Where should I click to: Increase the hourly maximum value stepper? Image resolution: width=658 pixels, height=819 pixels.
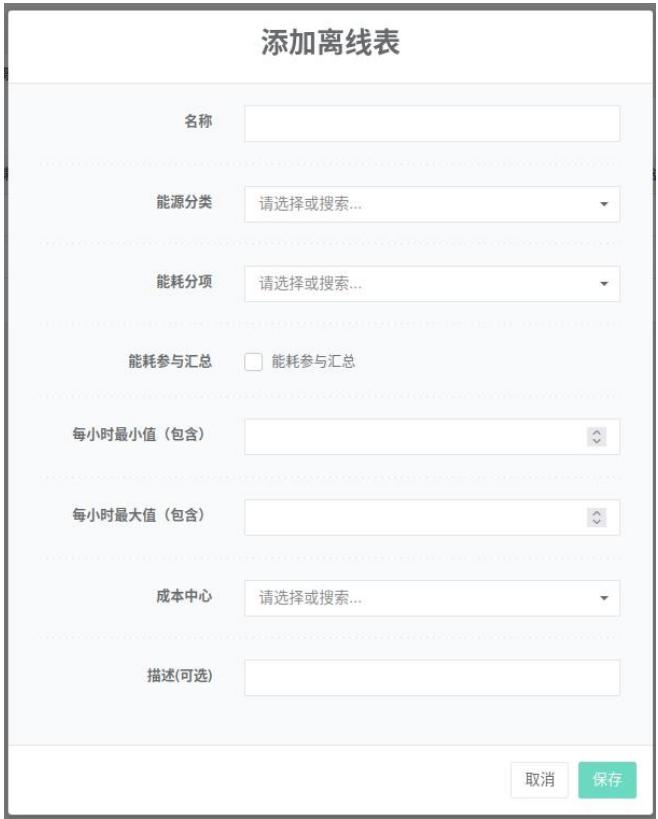(597, 513)
